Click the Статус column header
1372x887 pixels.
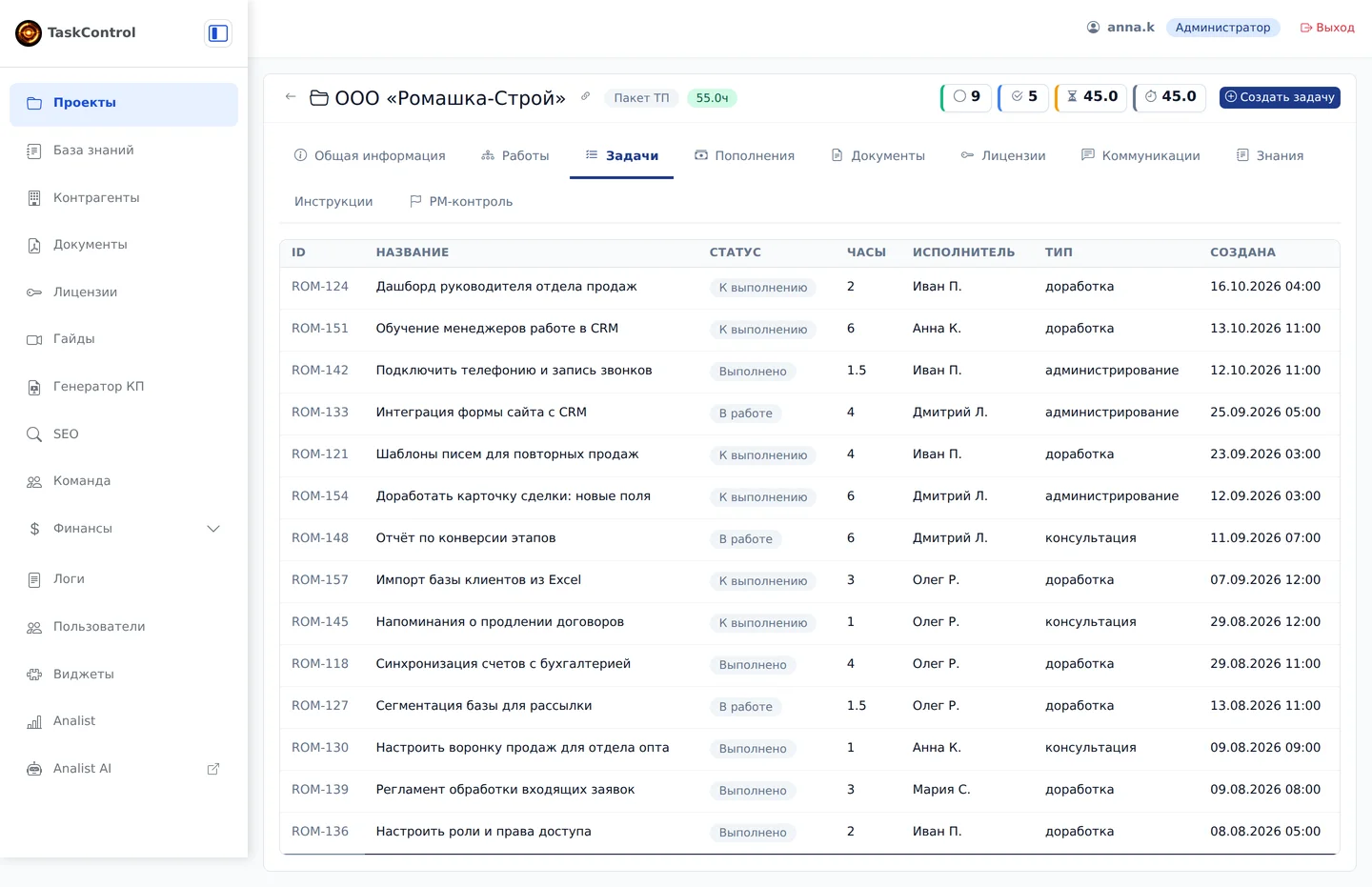[735, 252]
